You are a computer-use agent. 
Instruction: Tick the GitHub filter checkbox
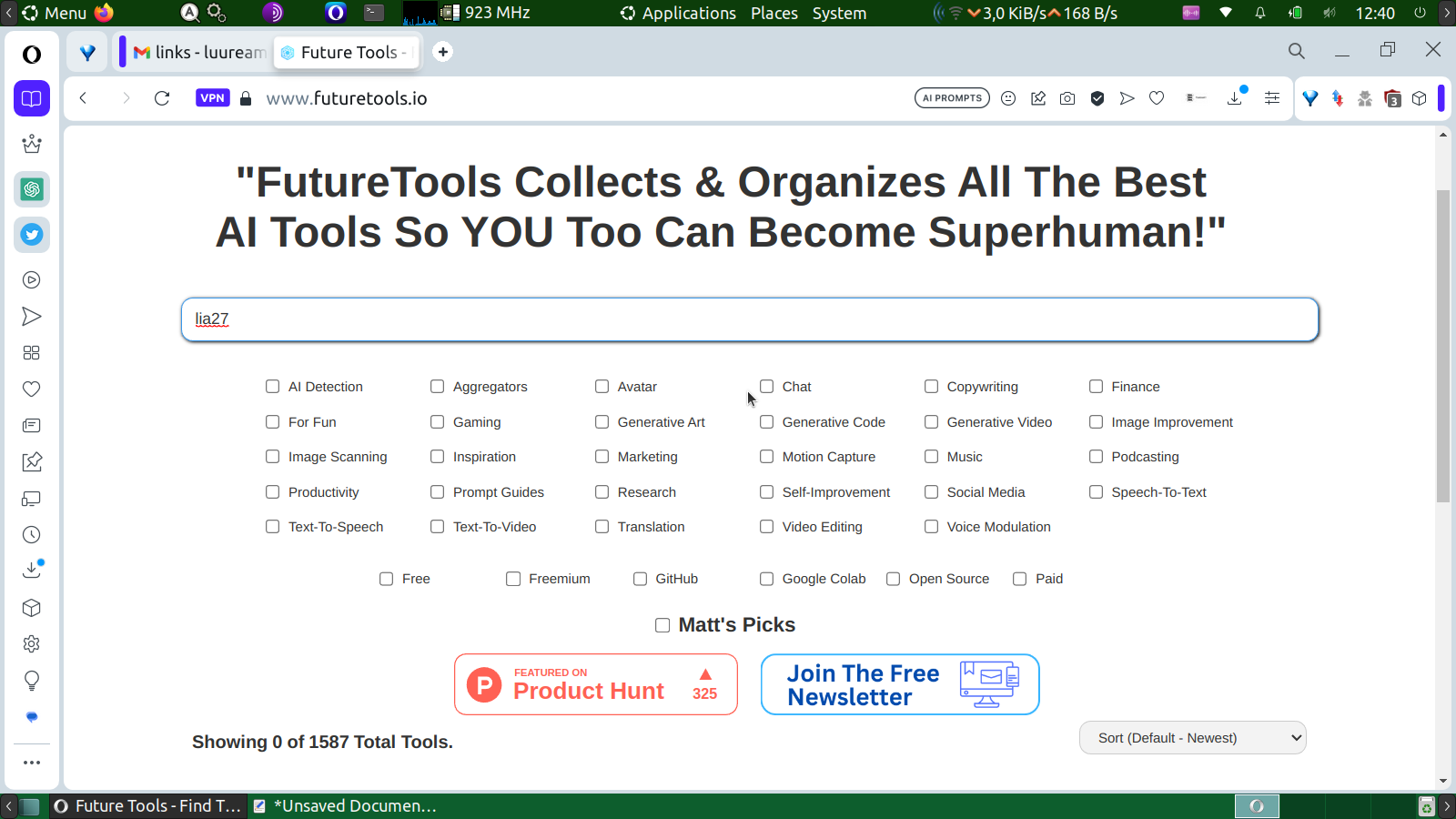pos(640,579)
